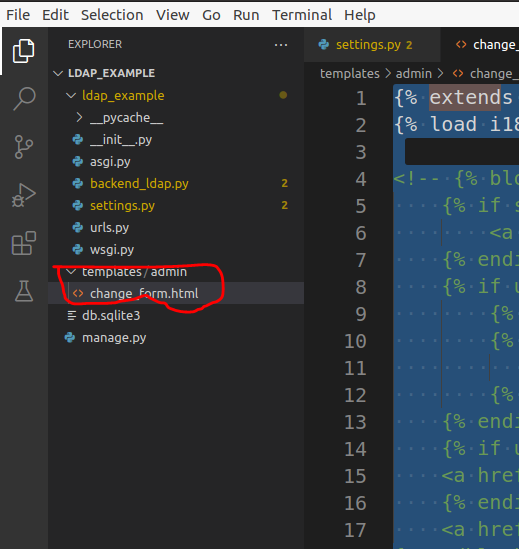The width and height of the screenshot is (519, 549).
Task: Click line number 10 in the gutter
Action: (x=355, y=341)
